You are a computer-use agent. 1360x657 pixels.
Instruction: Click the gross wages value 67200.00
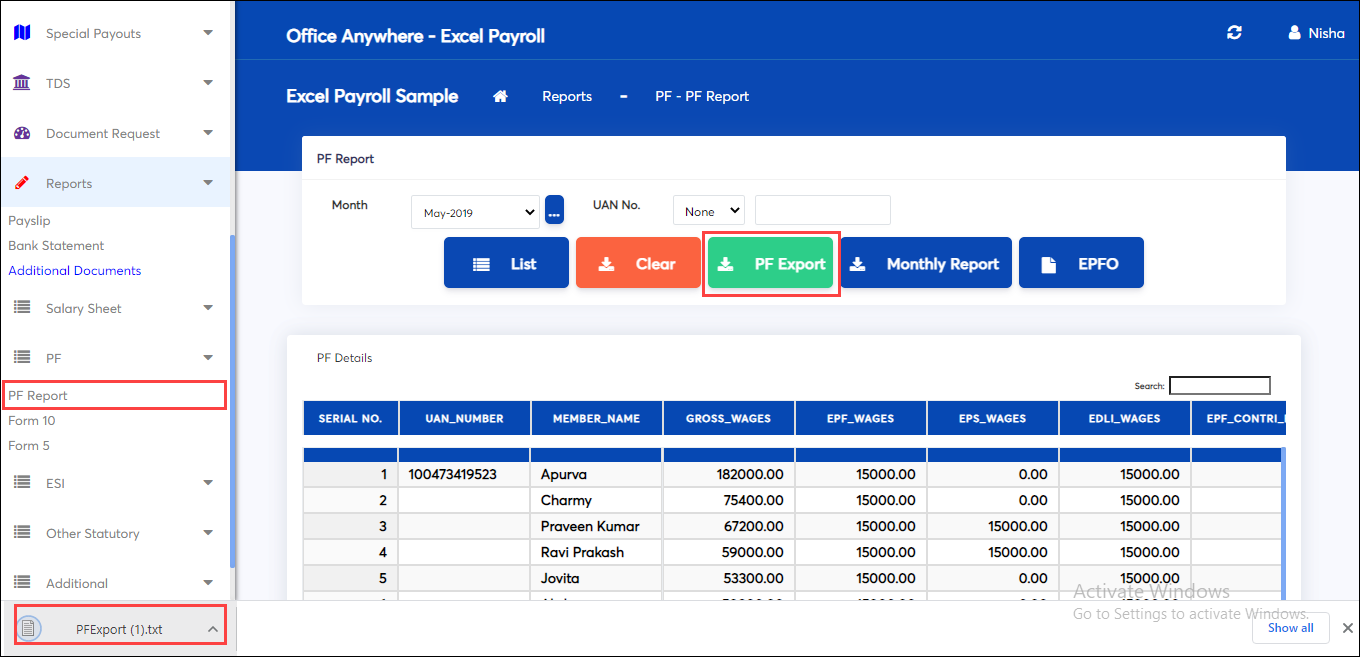[x=754, y=526]
